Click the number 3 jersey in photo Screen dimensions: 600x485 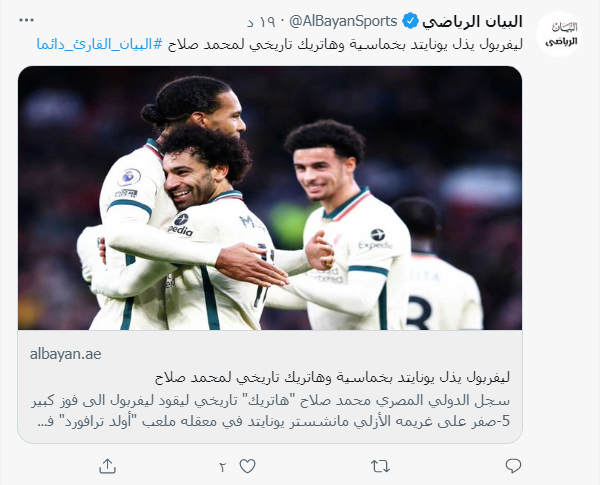pos(419,313)
